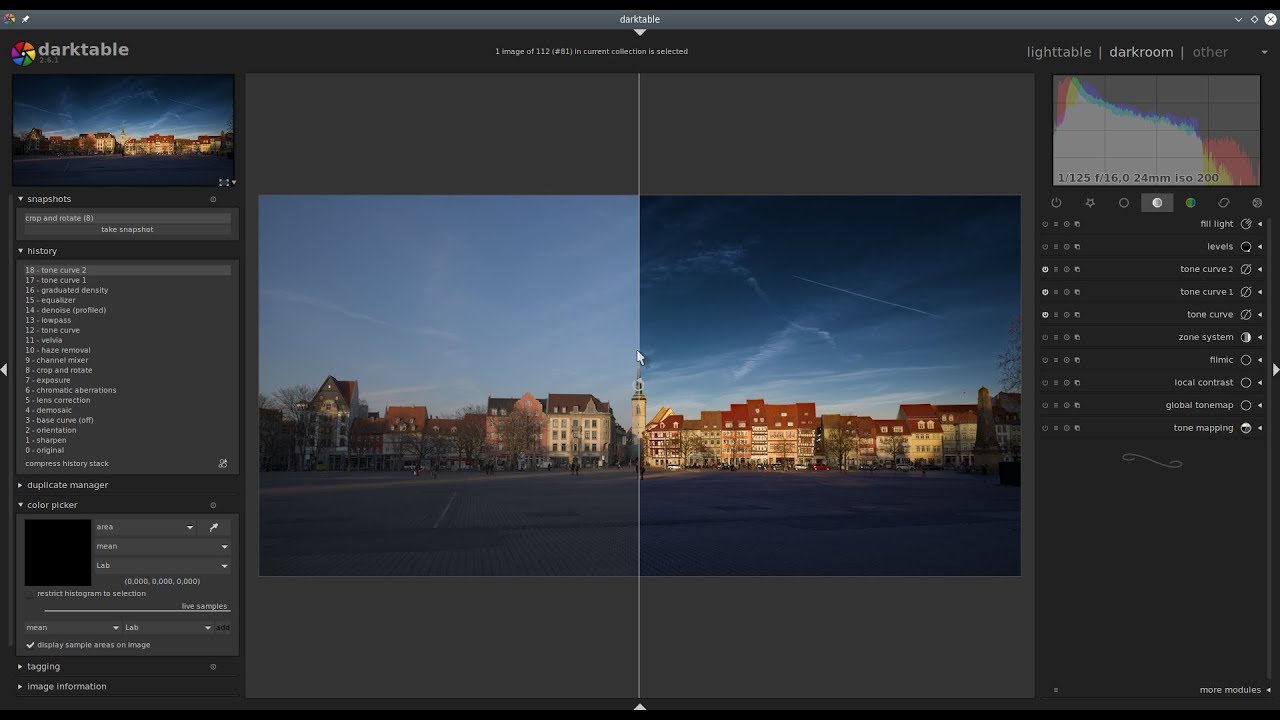The image size is (1280, 720).
Task: Enable the fill light module power toggle
Action: click(x=1045, y=224)
